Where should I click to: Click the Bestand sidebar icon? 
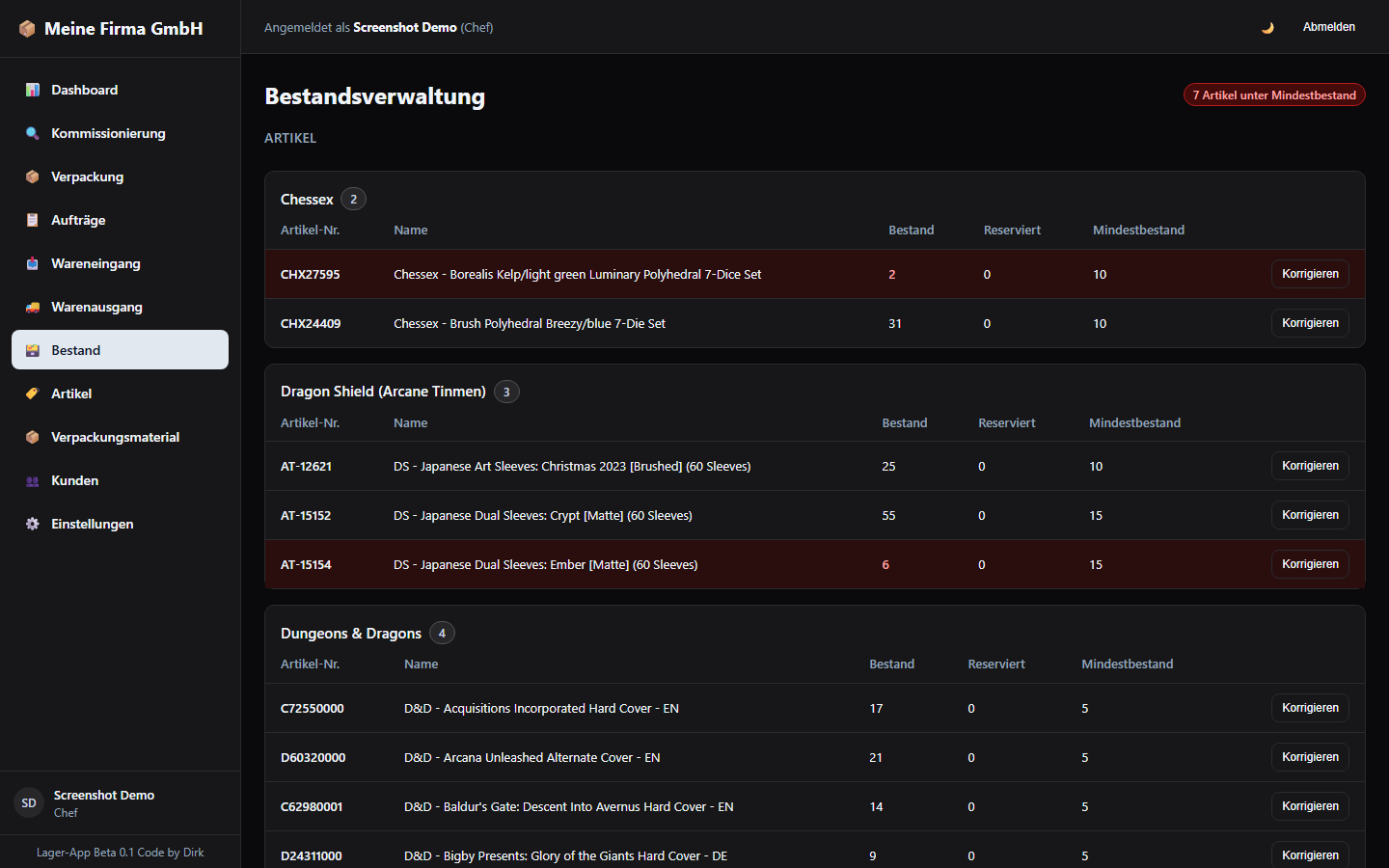[33, 350]
